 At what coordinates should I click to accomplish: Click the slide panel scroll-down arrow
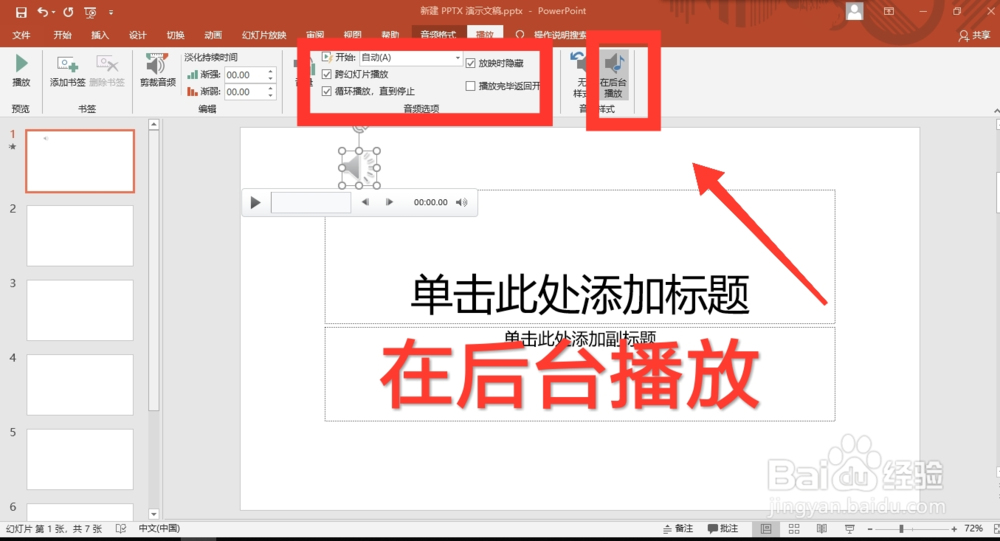point(154,514)
